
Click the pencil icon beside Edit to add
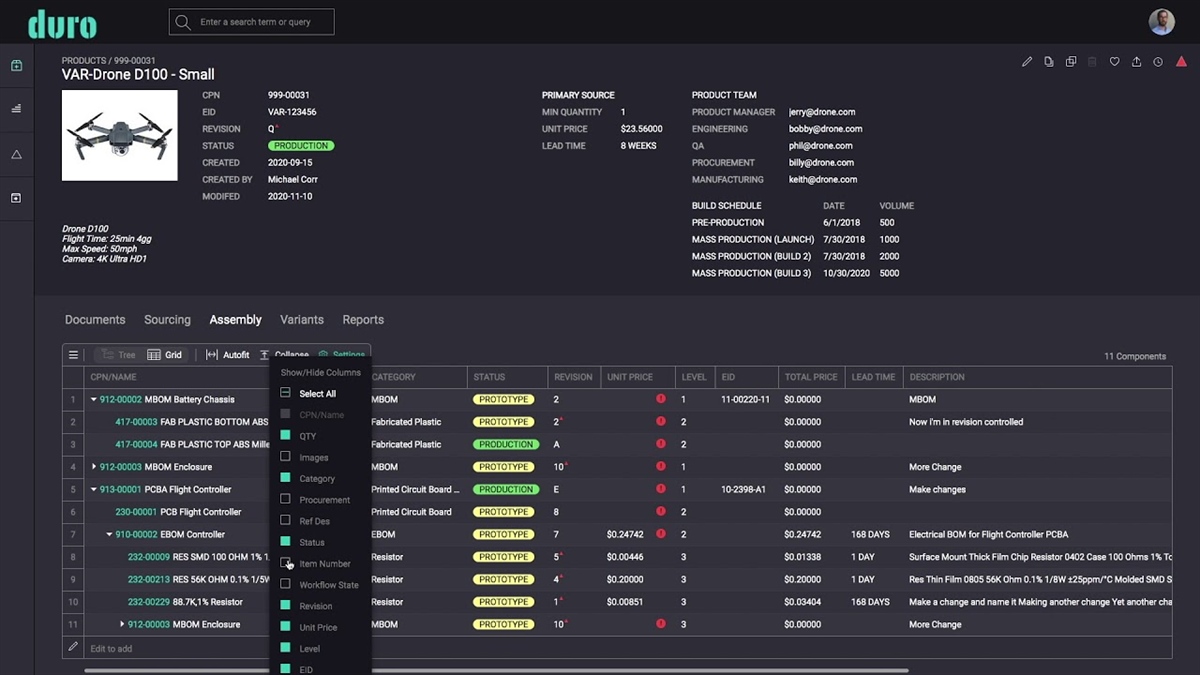[73, 648]
